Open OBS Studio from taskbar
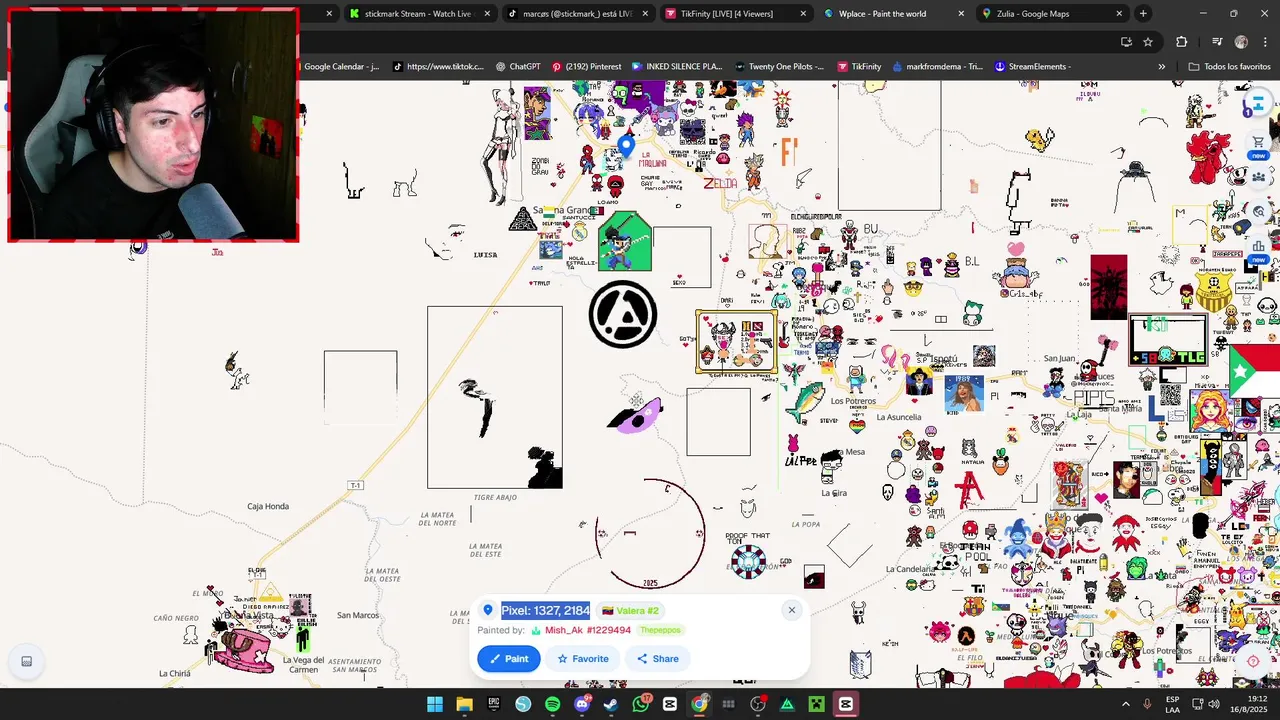1280x720 pixels. tap(758, 704)
